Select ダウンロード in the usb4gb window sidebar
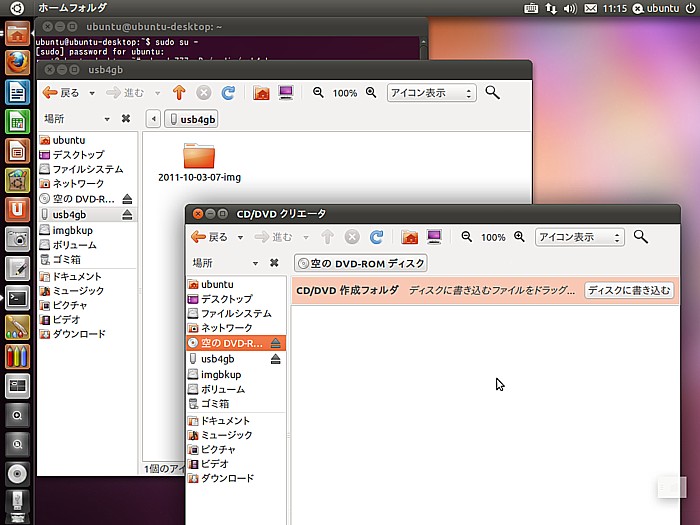700x525 pixels. tap(79, 334)
